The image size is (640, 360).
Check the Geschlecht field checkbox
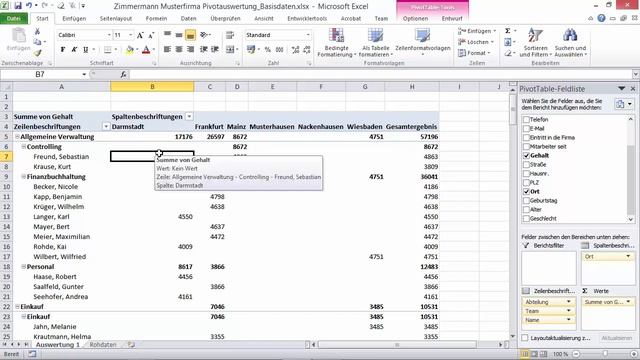(526, 218)
